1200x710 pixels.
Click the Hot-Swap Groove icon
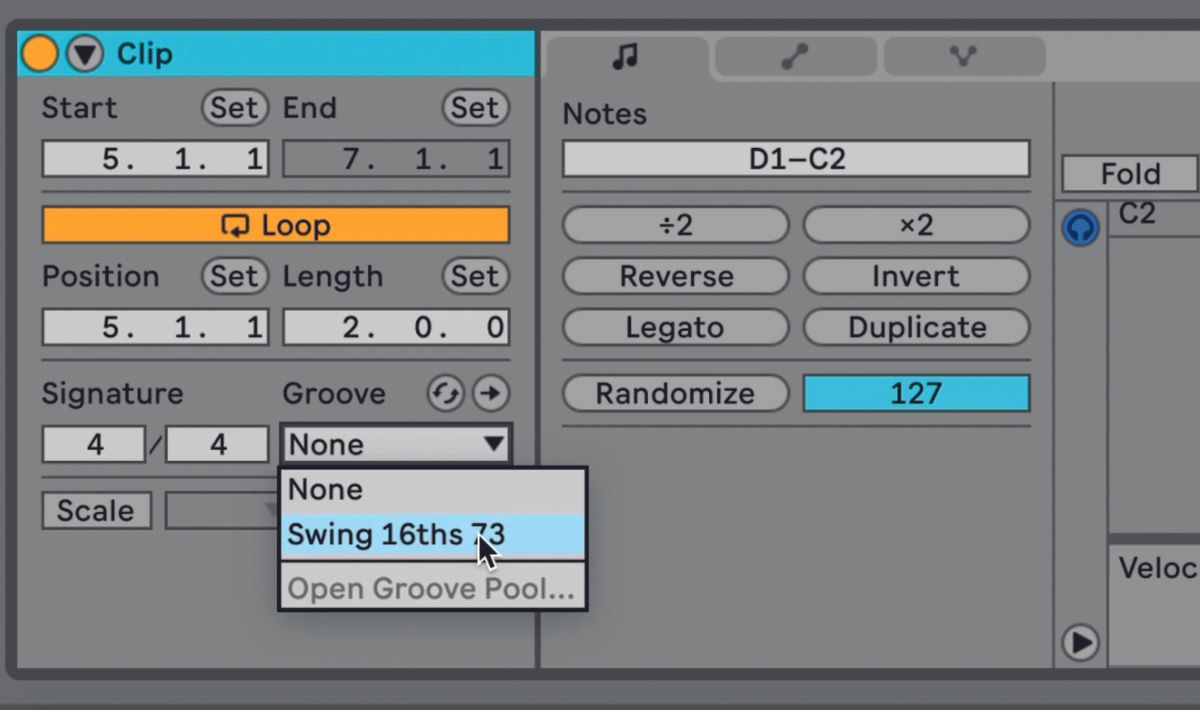coord(445,394)
